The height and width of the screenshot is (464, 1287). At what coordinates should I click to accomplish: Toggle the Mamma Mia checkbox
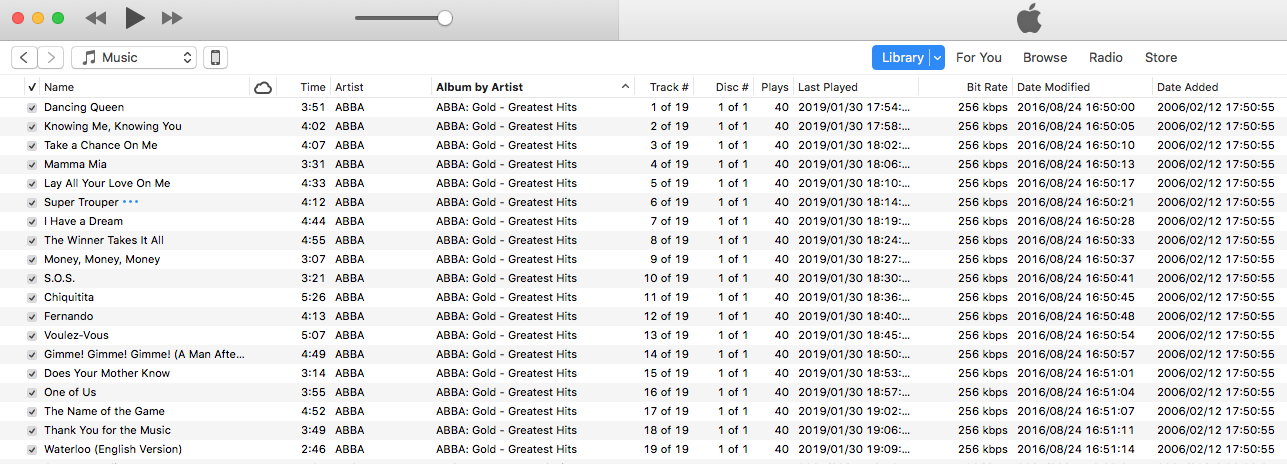coord(32,164)
